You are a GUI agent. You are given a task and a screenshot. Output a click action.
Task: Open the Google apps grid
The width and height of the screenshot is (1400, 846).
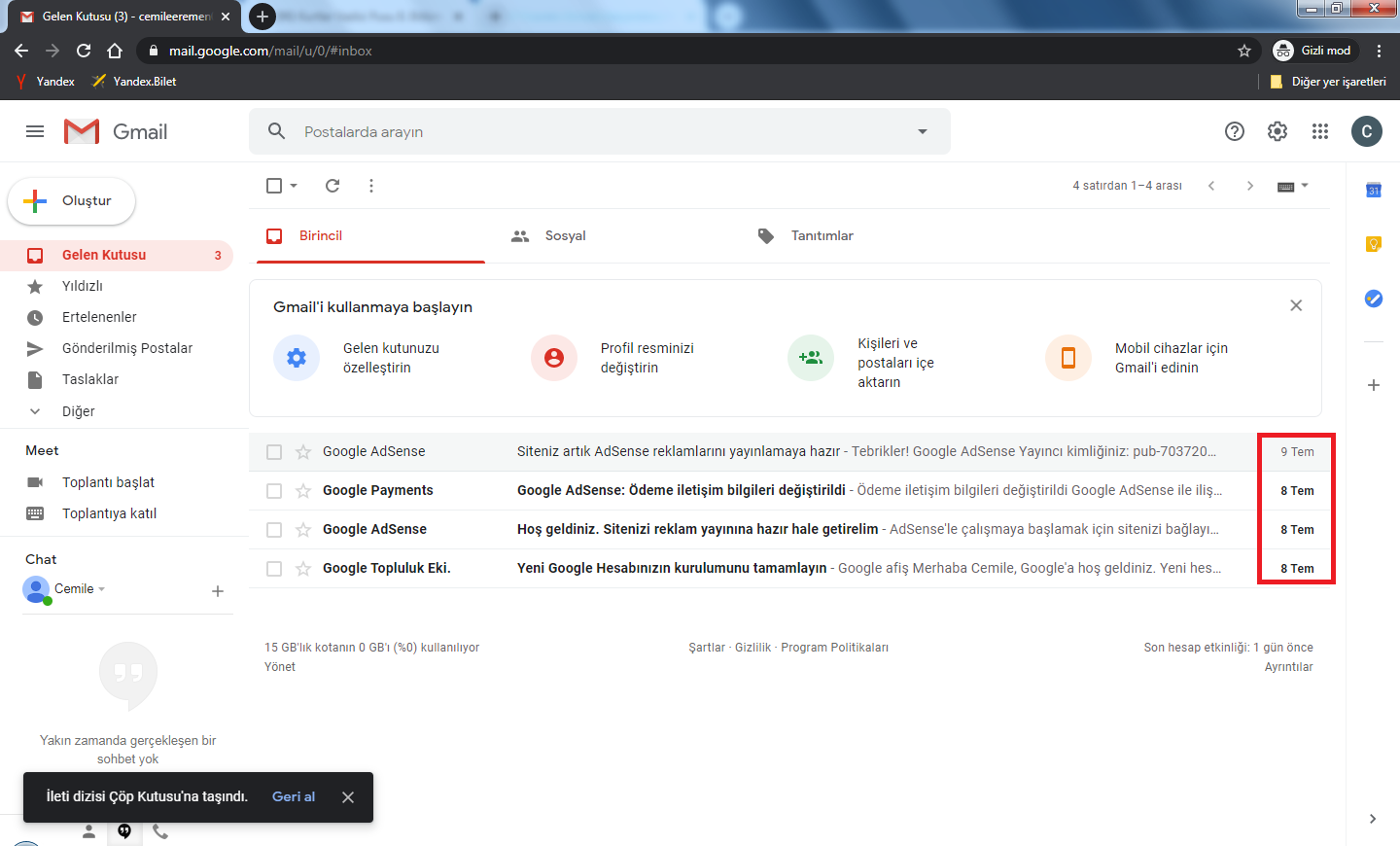tap(1320, 131)
